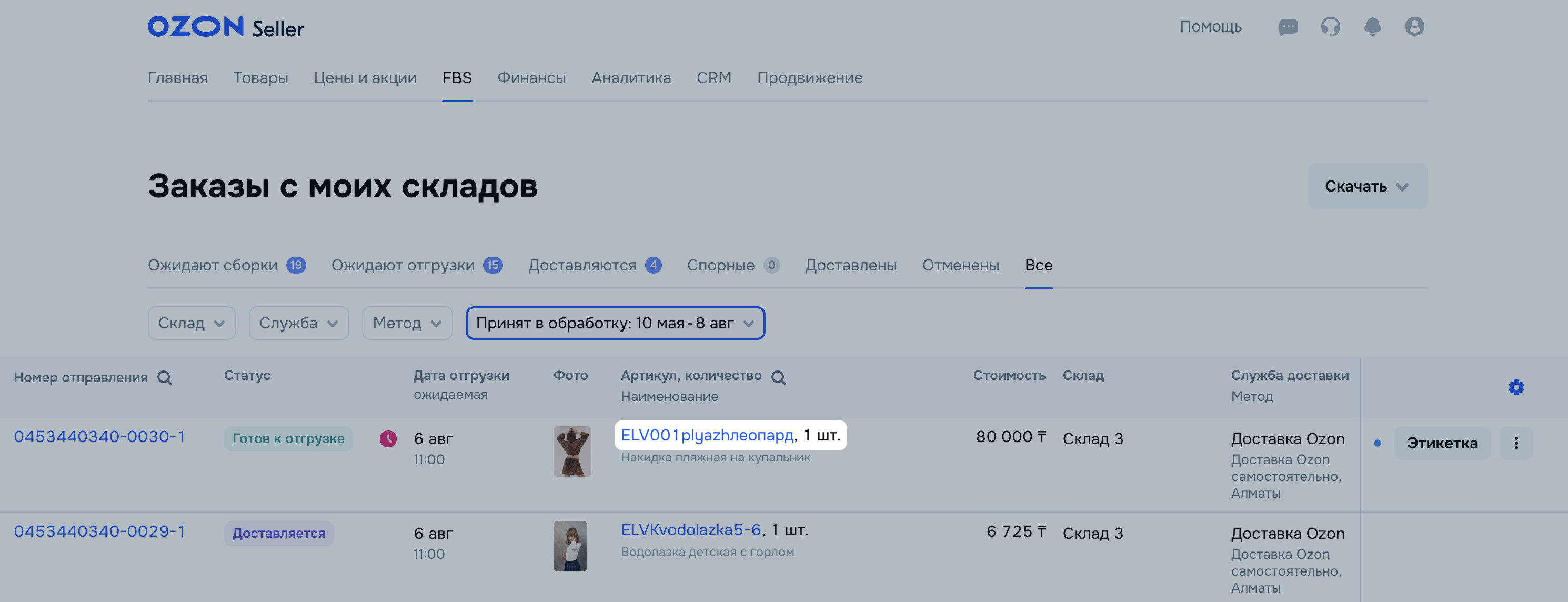1568x602 pixels.
Task: Click the 6 725 ₸ cost value
Action: [1016, 531]
